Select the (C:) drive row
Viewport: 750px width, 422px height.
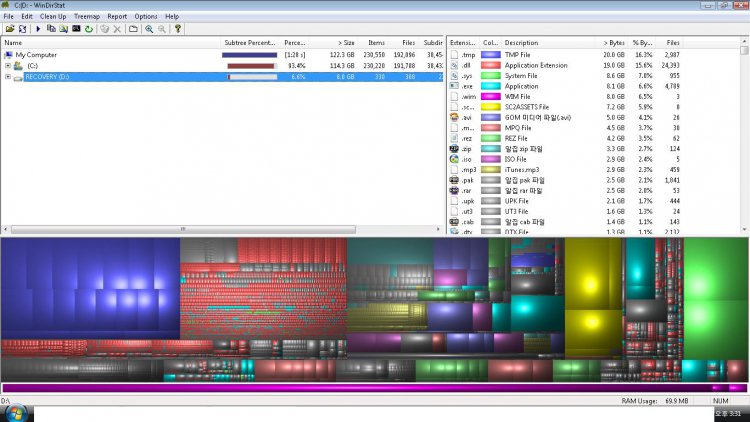pyautogui.click(x=223, y=66)
